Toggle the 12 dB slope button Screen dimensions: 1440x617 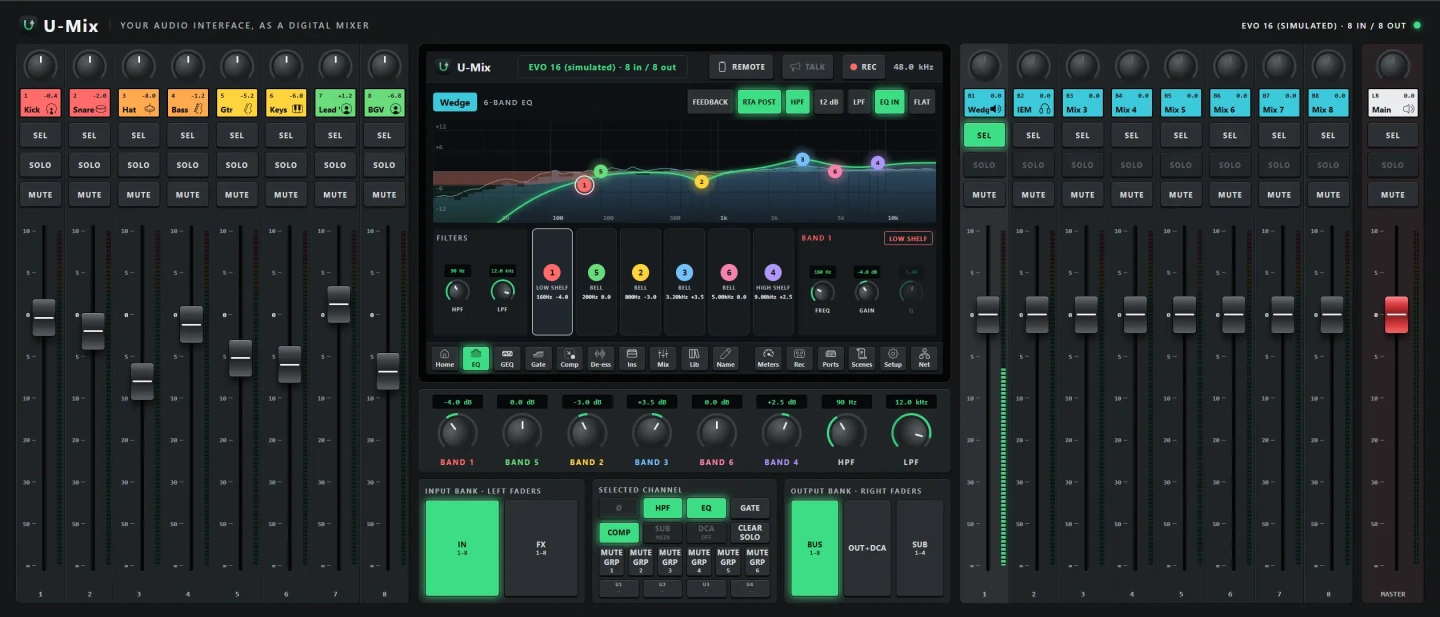[x=828, y=101]
